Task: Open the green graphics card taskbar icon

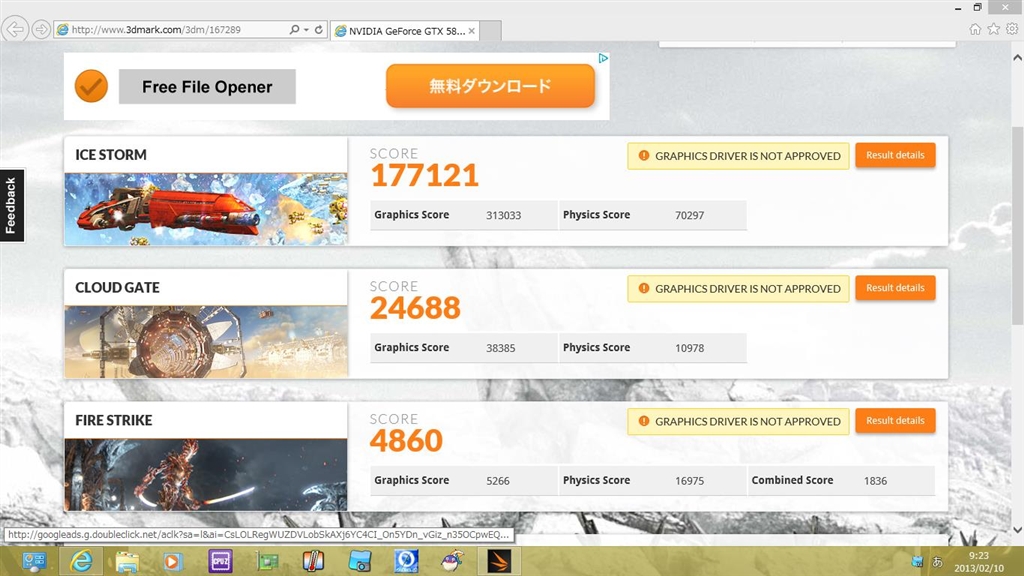Action: pos(266,561)
